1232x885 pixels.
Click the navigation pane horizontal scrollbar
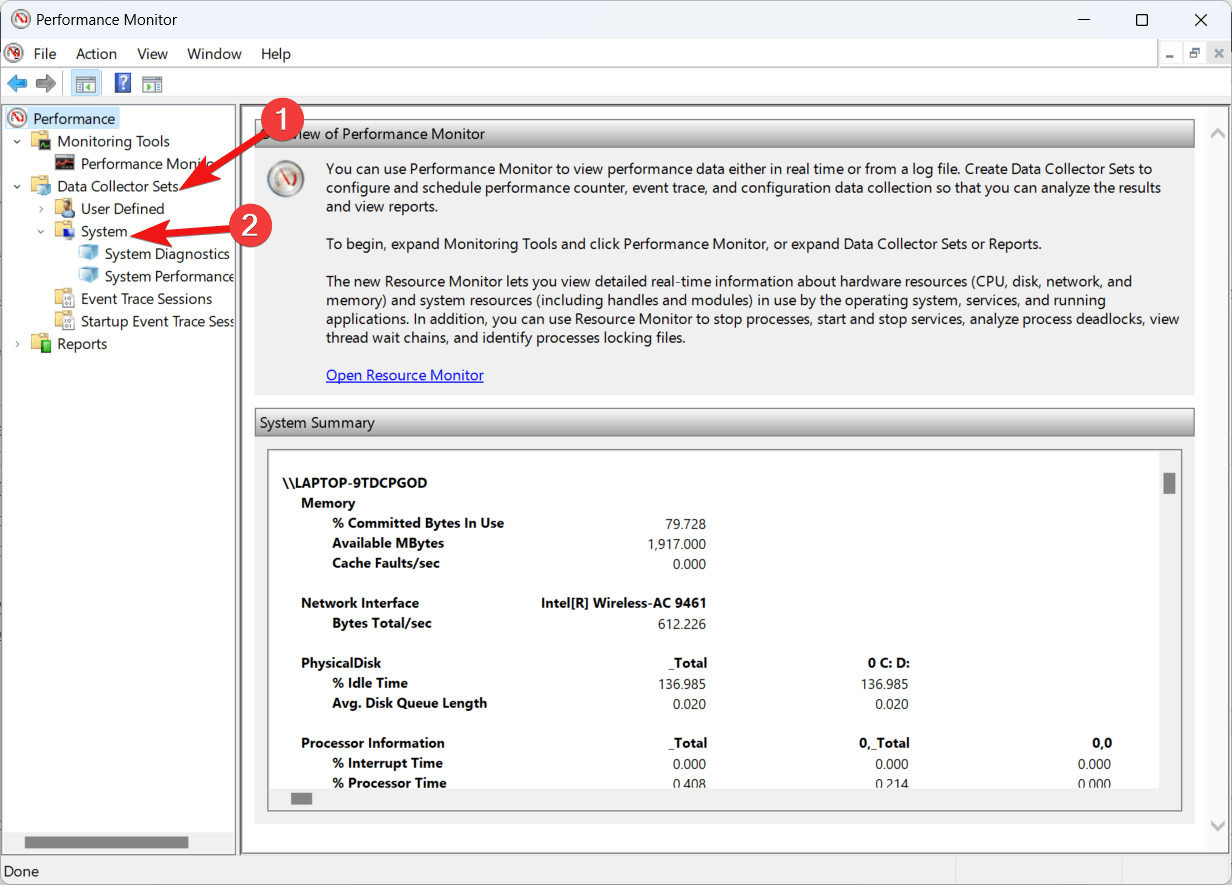[x=106, y=843]
